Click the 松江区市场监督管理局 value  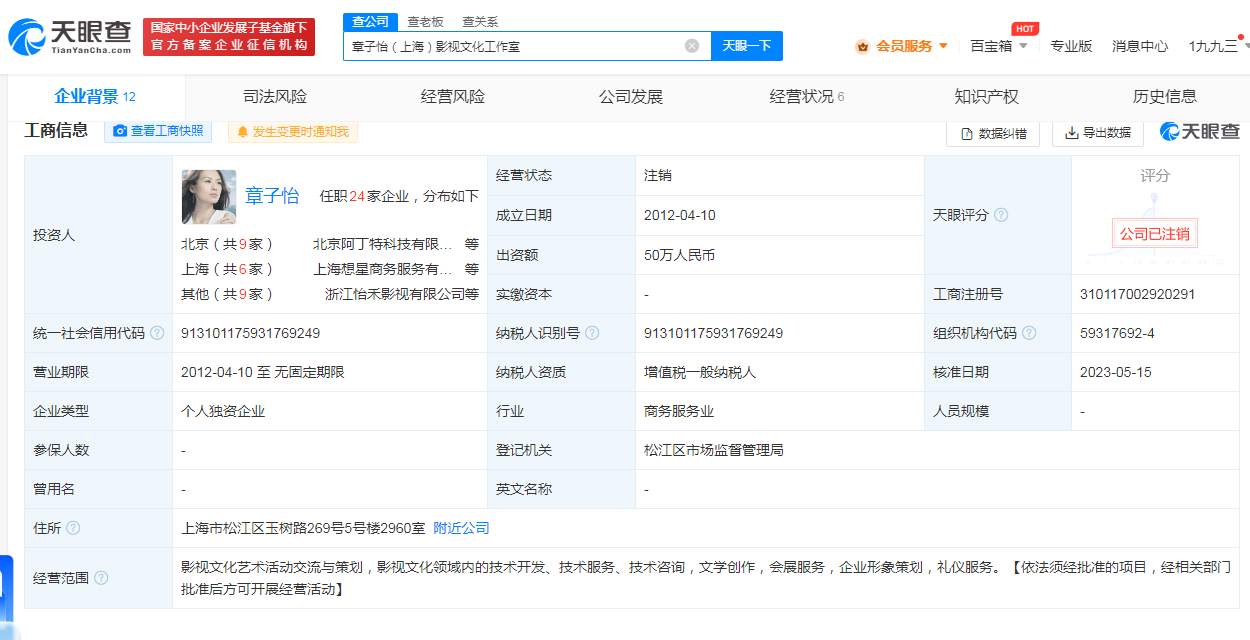coord(714,450)
